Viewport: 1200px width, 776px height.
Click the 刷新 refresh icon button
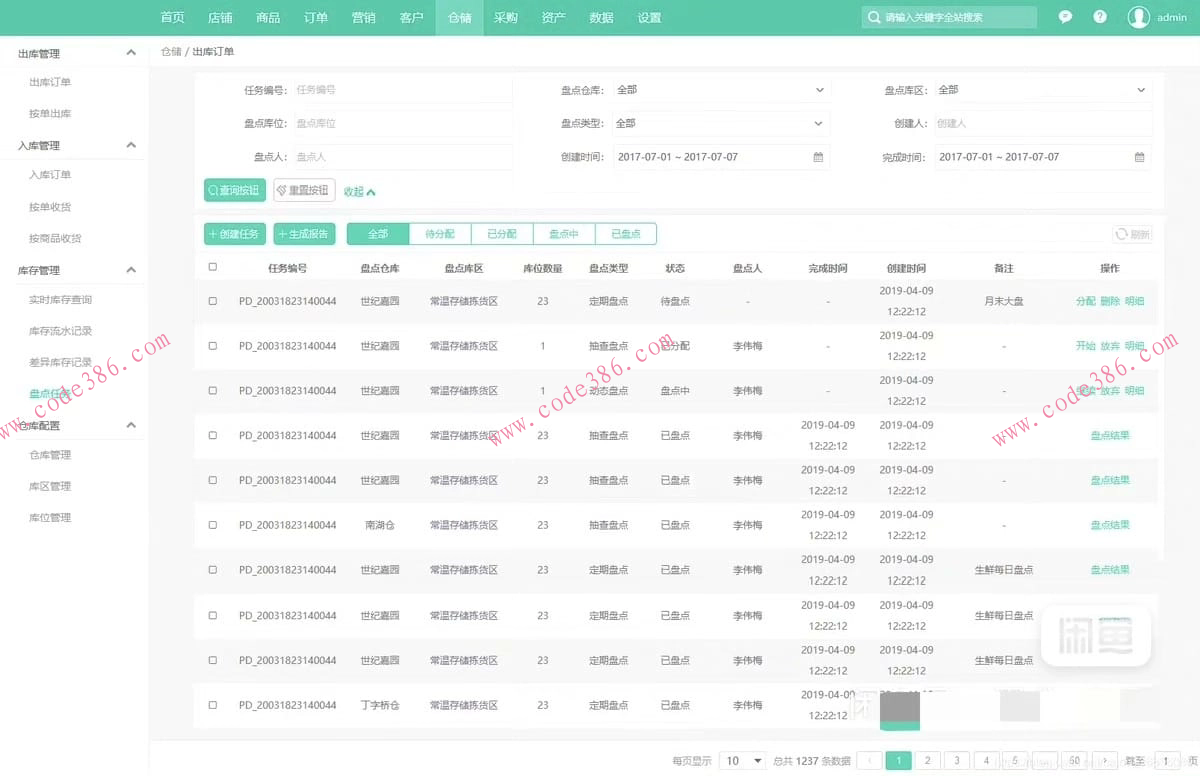click(1132, 234)
